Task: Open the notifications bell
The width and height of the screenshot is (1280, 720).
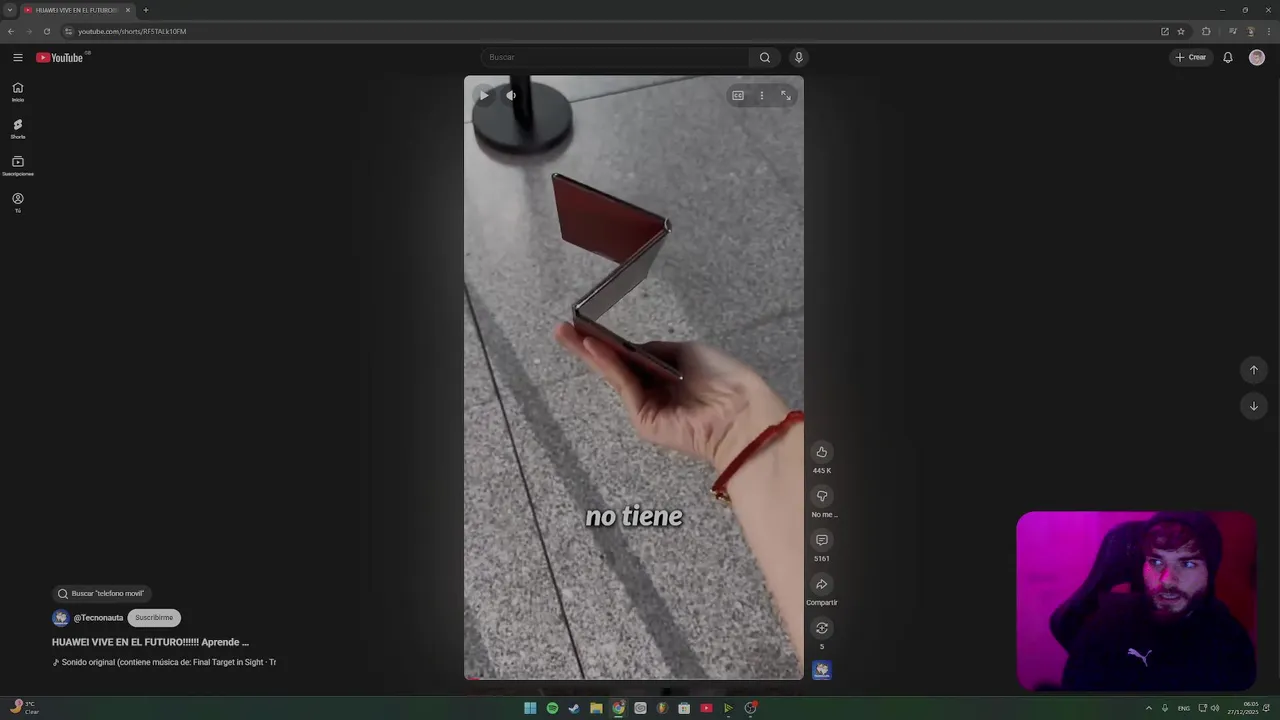Action: pos(1228,57)
